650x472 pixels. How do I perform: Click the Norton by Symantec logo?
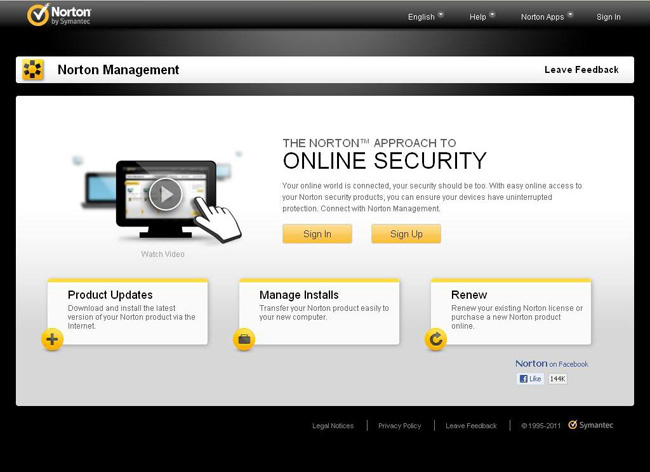(59, 15)
